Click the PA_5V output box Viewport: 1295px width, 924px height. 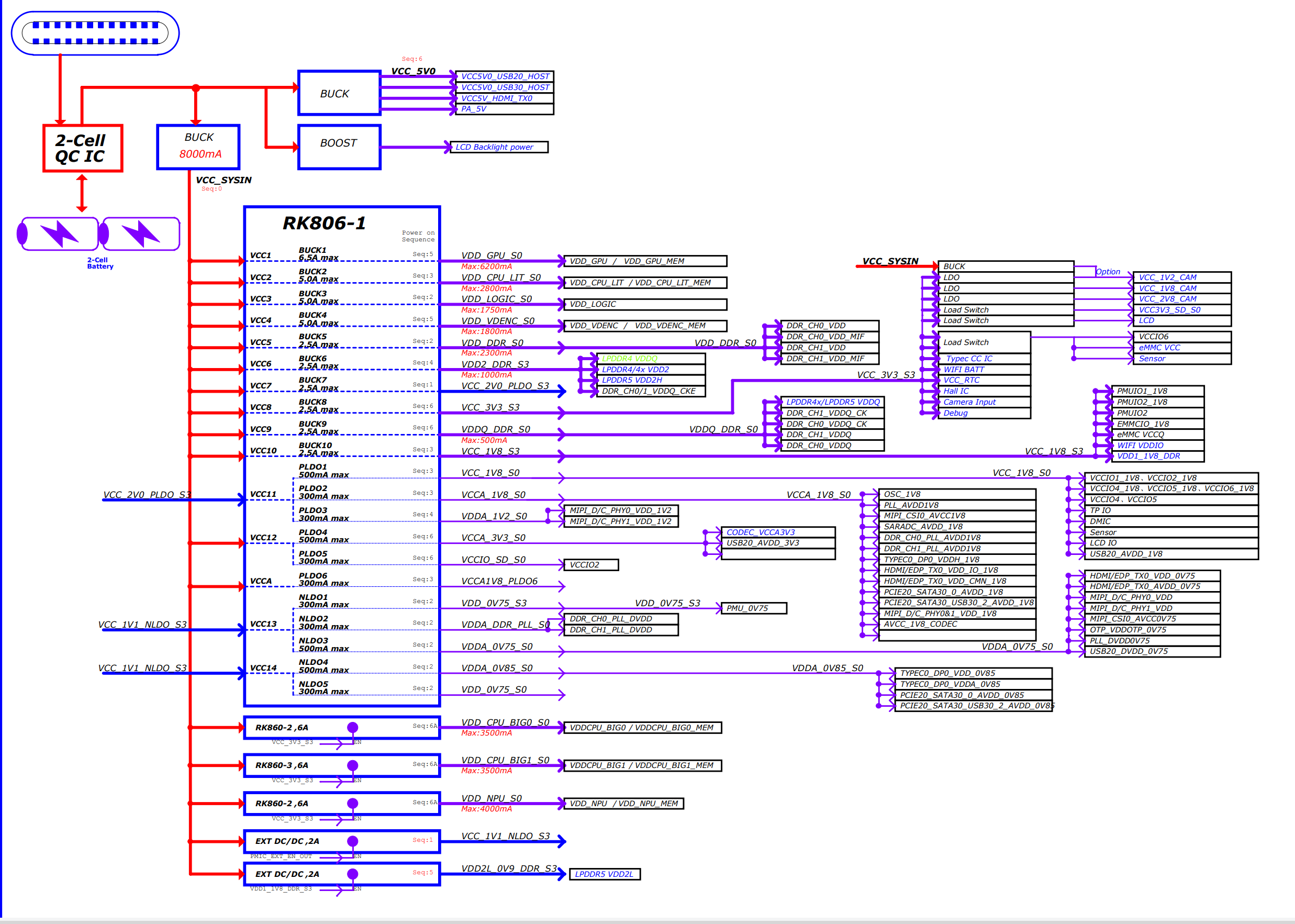click(x=505, y=109)
